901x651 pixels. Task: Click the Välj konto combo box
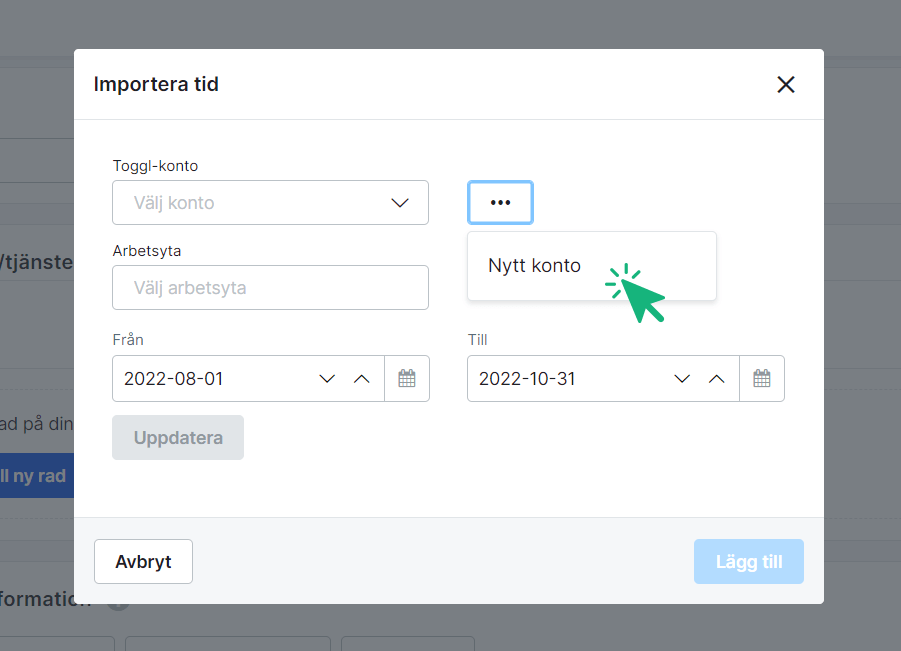click(250, 203)
